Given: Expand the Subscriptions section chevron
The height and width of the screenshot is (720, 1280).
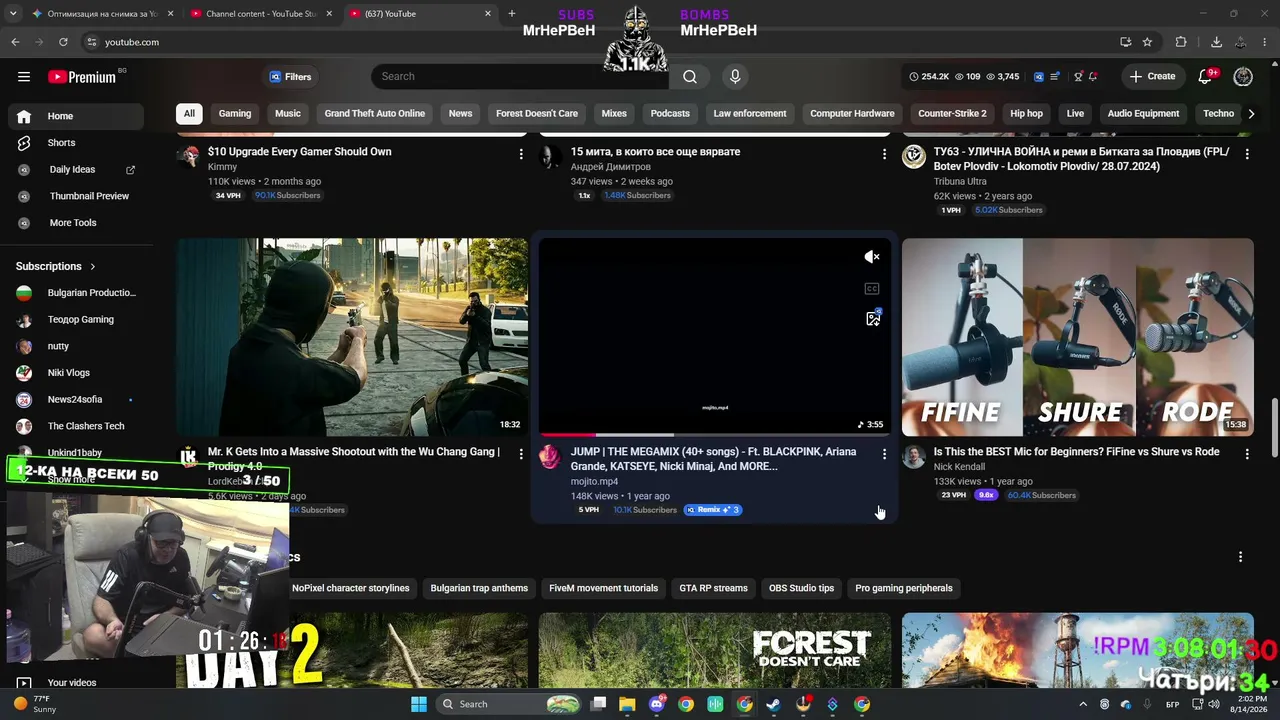Looking at the screenshot, I should pyautogui.click(x=93, y=267).
